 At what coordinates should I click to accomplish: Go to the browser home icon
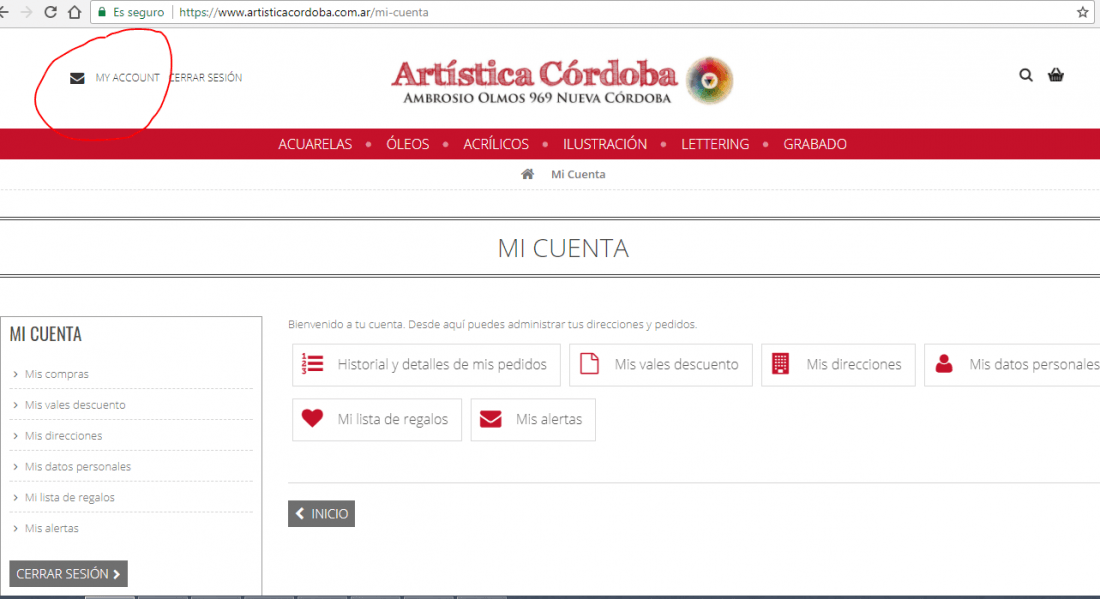click(x=74, y=12)
